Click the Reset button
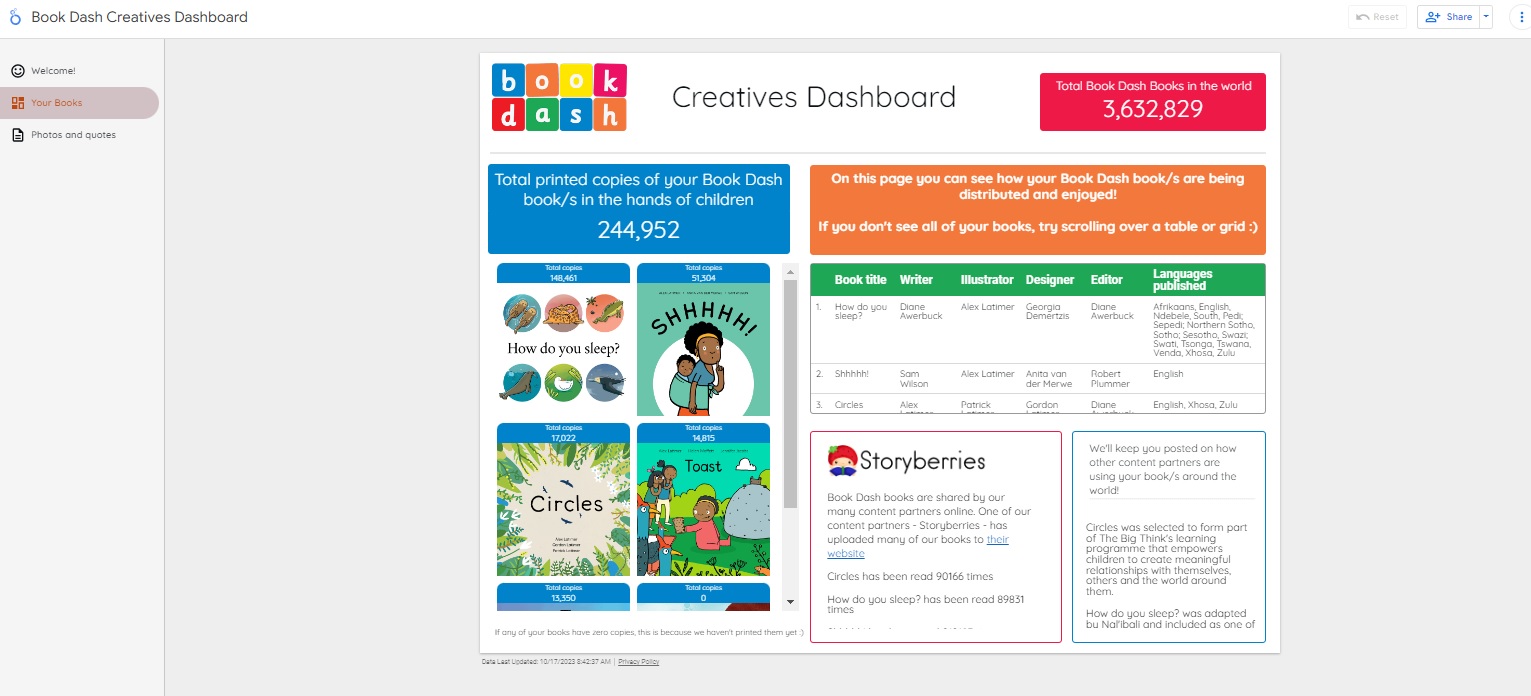Viewport: 1531px width, 696px height. point(1377,17)
